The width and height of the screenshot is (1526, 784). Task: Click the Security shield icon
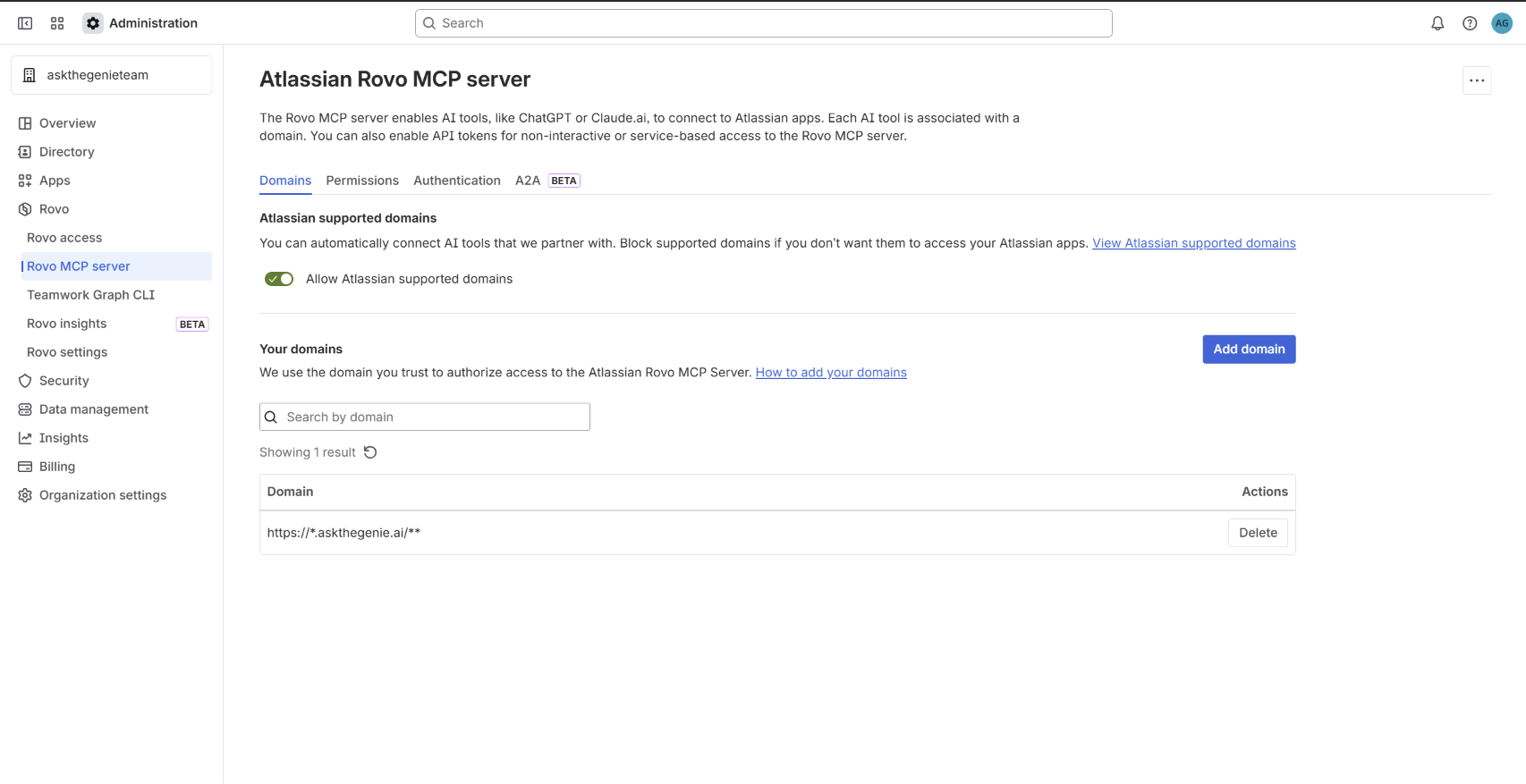[x=25, y=381]
